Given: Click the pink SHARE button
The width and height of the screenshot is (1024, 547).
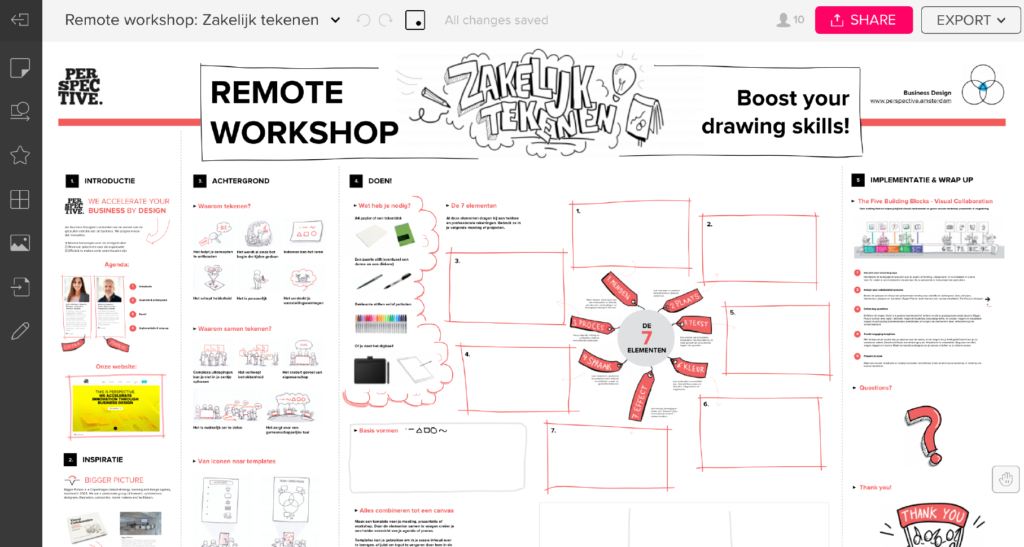Looking at the screenshot, I should 863,20.
